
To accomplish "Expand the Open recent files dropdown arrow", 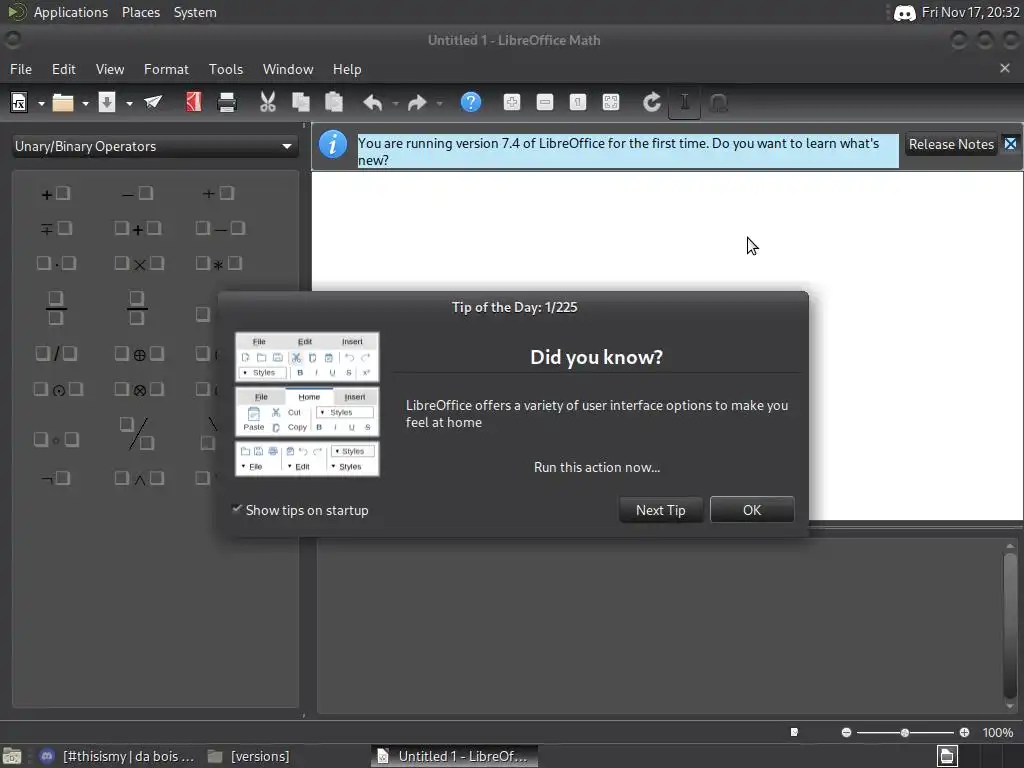I will coord(85,103).
